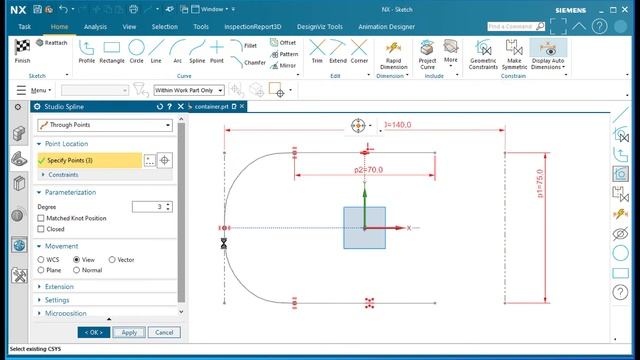Click the p2=70.0 dimension label

point(368,170)
